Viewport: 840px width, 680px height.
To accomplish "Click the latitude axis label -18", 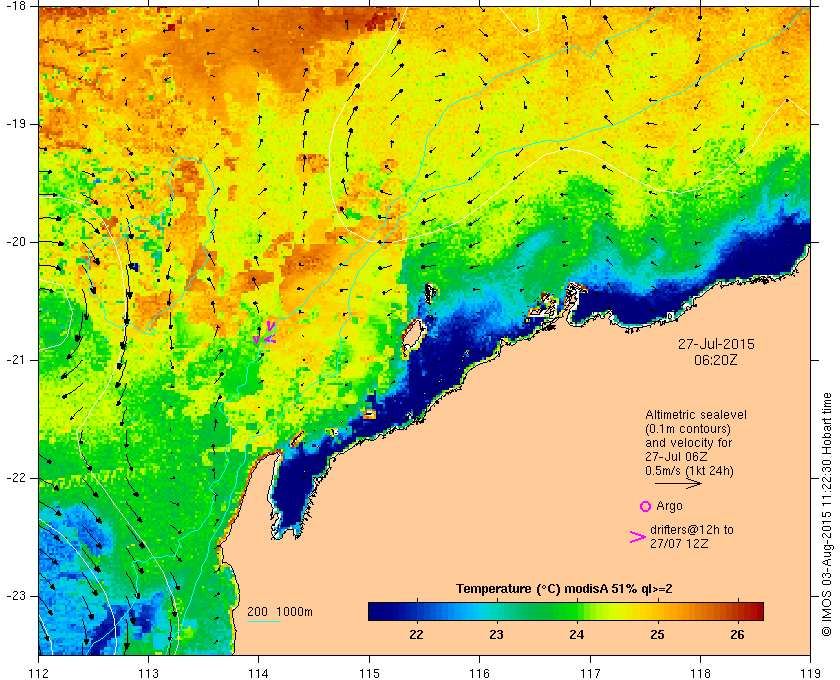I will [x=16, y=5].
